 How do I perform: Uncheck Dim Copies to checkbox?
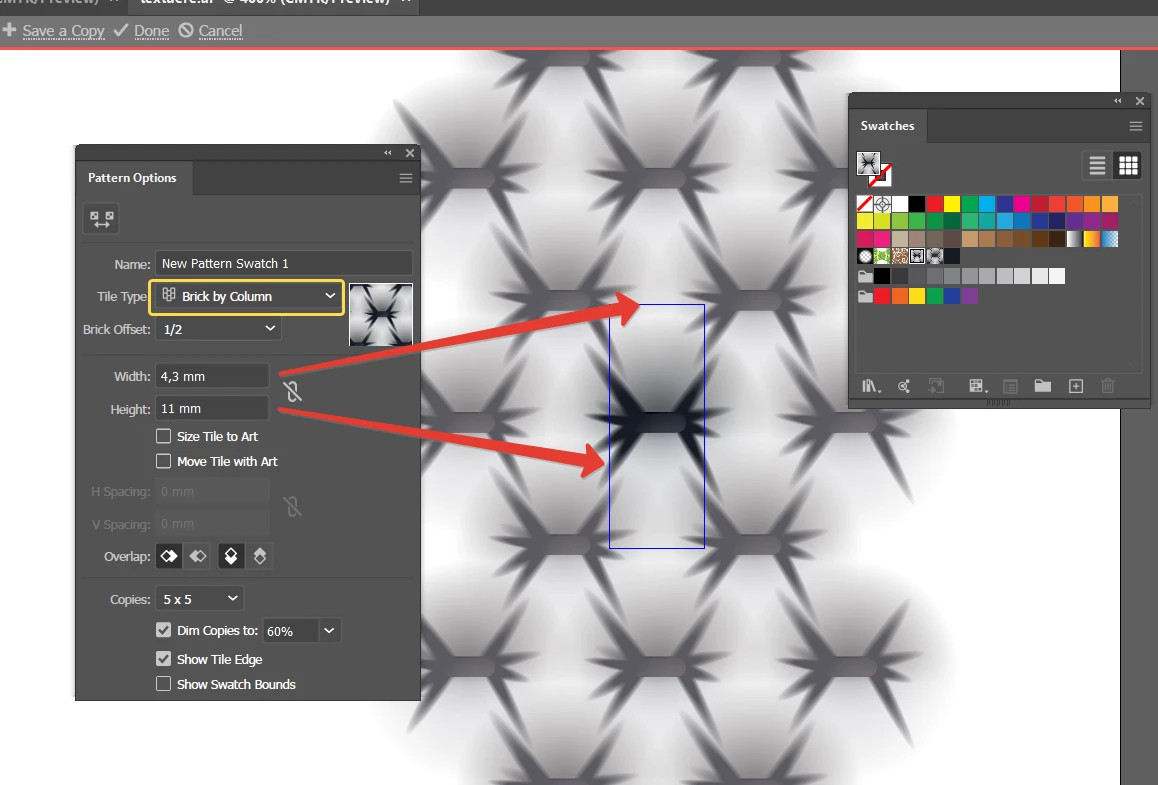163,630
